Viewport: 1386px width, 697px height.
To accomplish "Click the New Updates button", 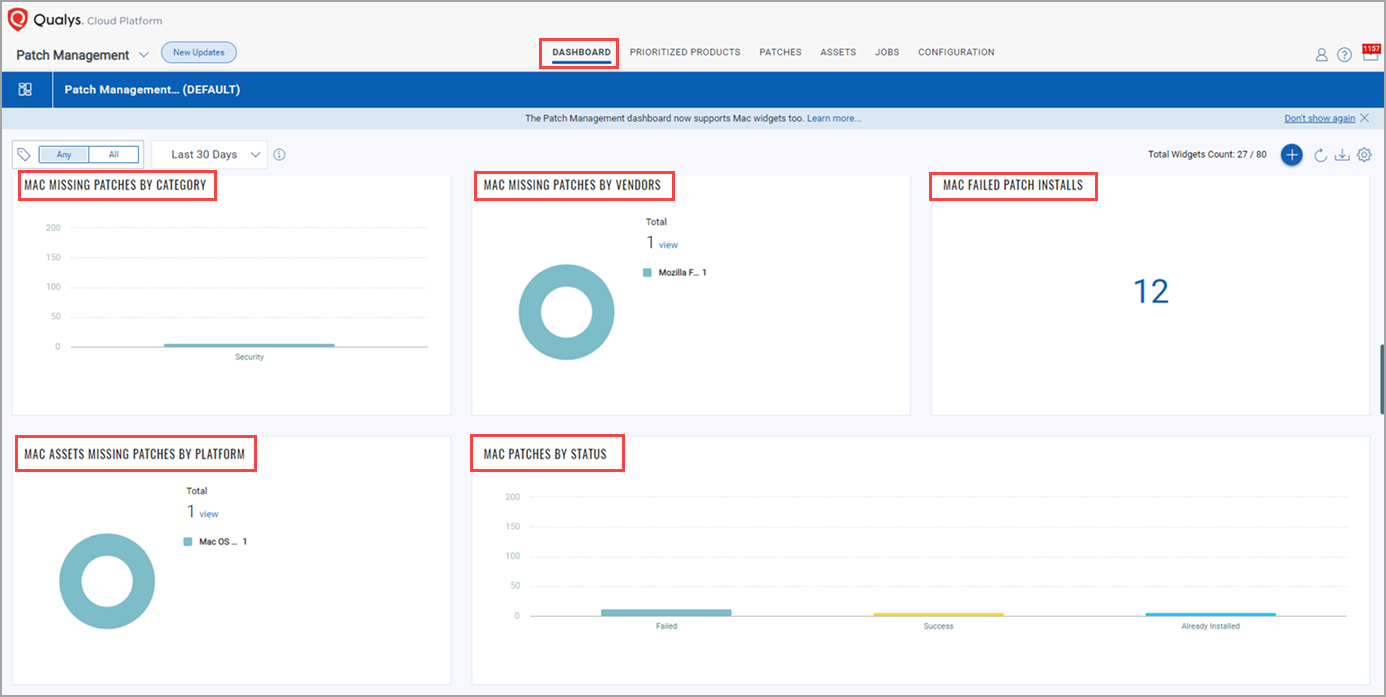I will 199,52.
